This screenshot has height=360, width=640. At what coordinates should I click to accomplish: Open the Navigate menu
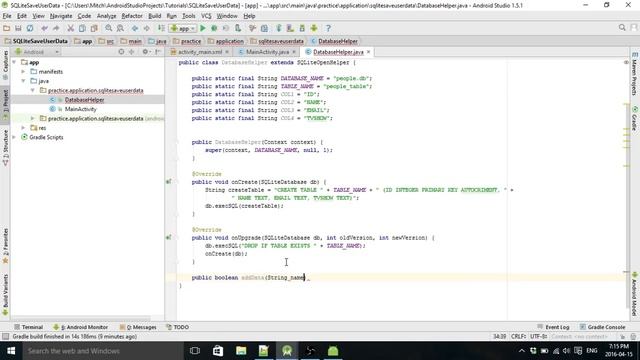61,16
